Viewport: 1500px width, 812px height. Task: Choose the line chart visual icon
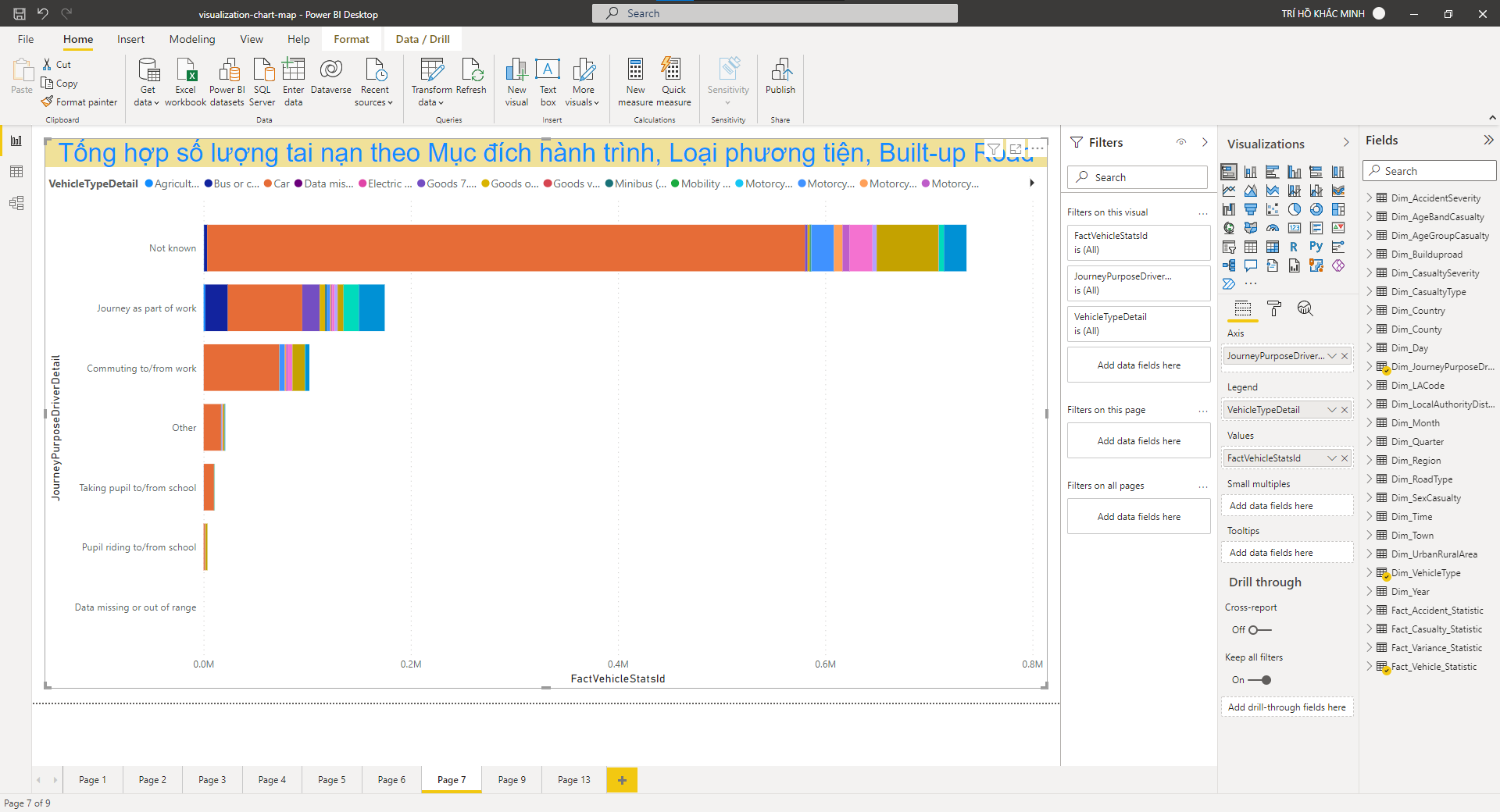(x=1229, y=191)
